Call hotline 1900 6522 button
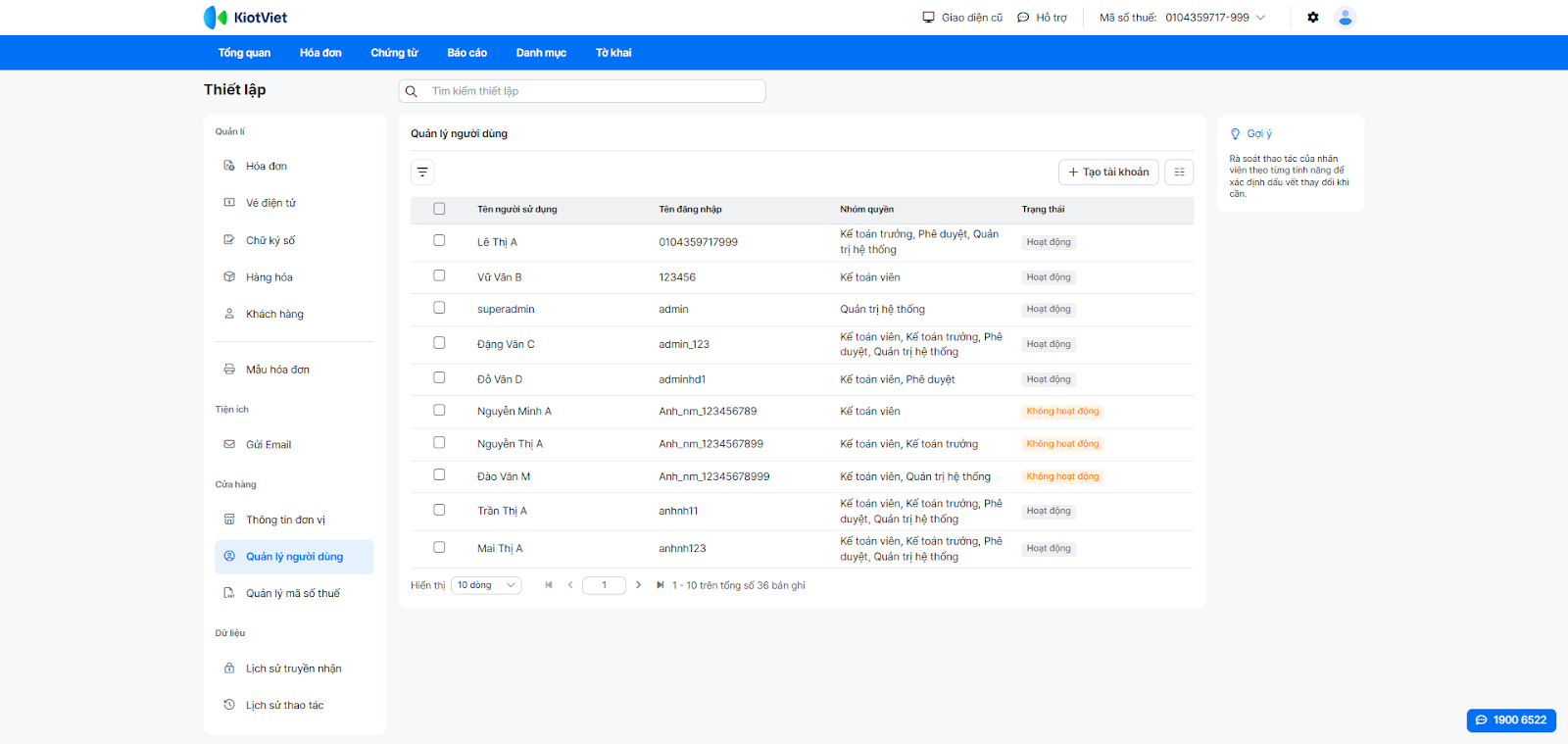Viewport: 1568px width, 744px height. pyautogui.click(x=1510, y=720)
